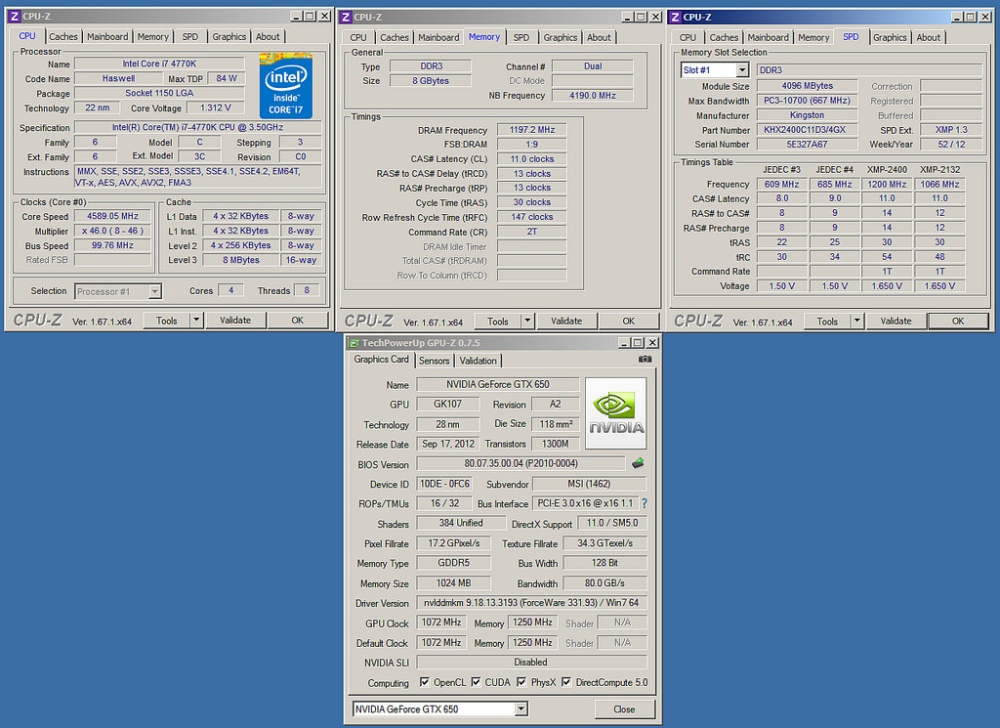Toggle the CUDA checkbox
Screen dimensions: 1000x728
coord(476,682)
